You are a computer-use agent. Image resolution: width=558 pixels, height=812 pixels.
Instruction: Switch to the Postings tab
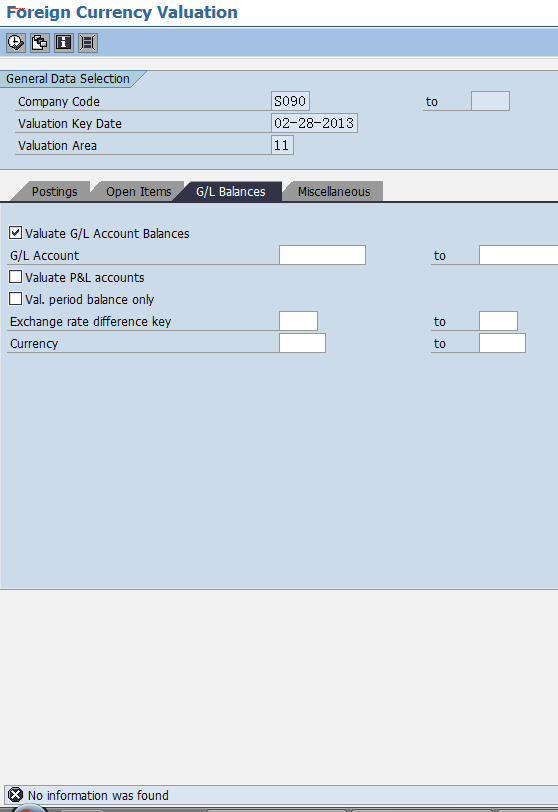click(54, 192)
